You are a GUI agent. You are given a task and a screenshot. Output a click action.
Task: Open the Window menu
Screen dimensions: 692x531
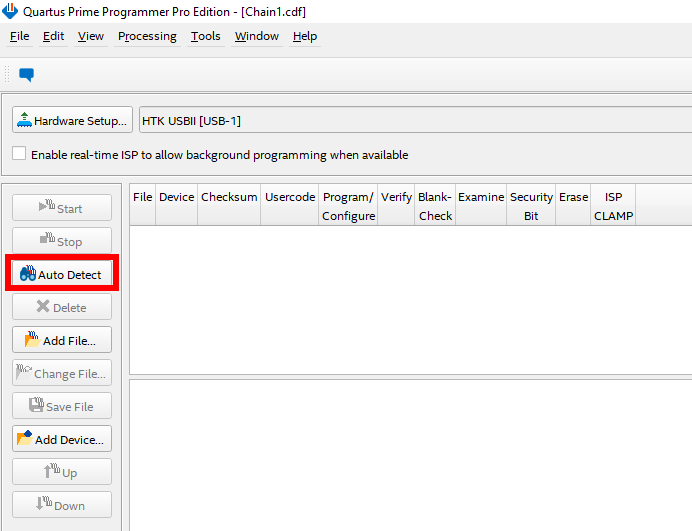[x=257, y=36]
